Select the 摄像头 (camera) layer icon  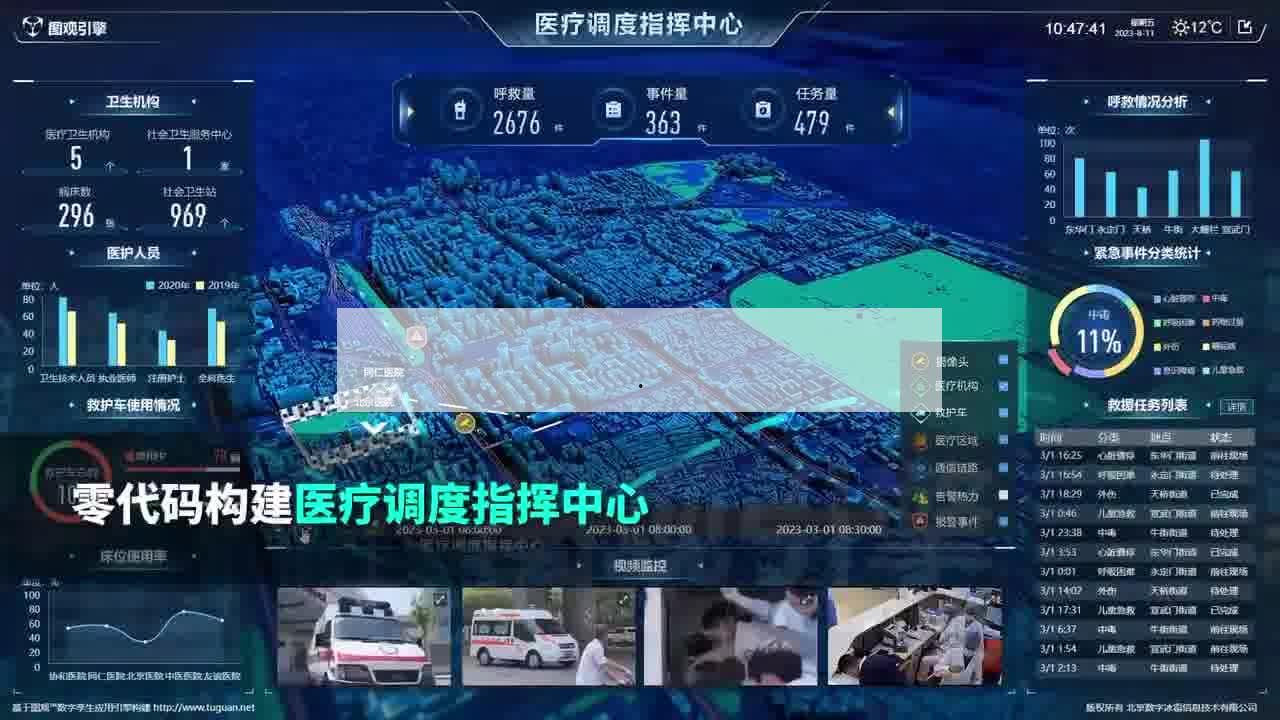point(918,361)
